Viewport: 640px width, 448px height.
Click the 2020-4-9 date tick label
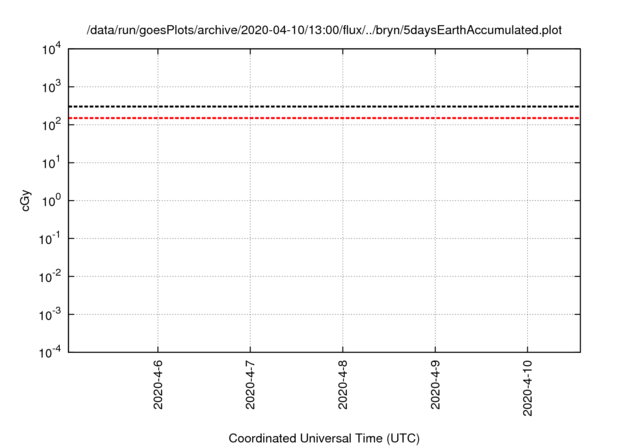(435, 385)
